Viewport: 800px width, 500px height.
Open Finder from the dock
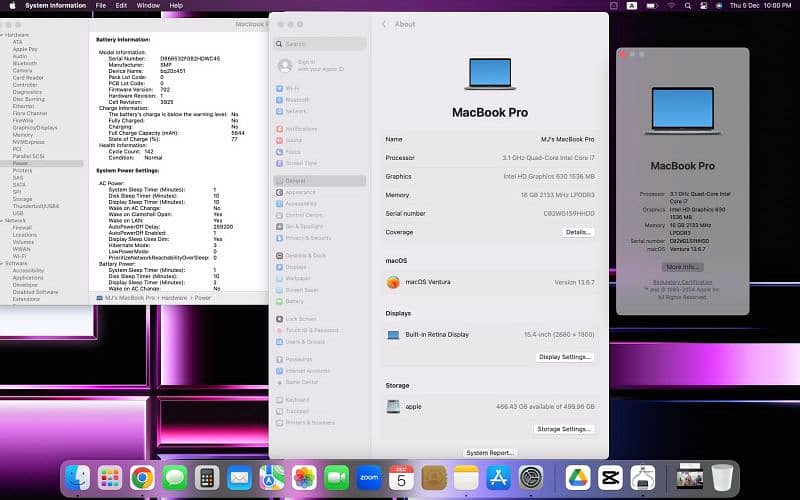click(78, 478)
